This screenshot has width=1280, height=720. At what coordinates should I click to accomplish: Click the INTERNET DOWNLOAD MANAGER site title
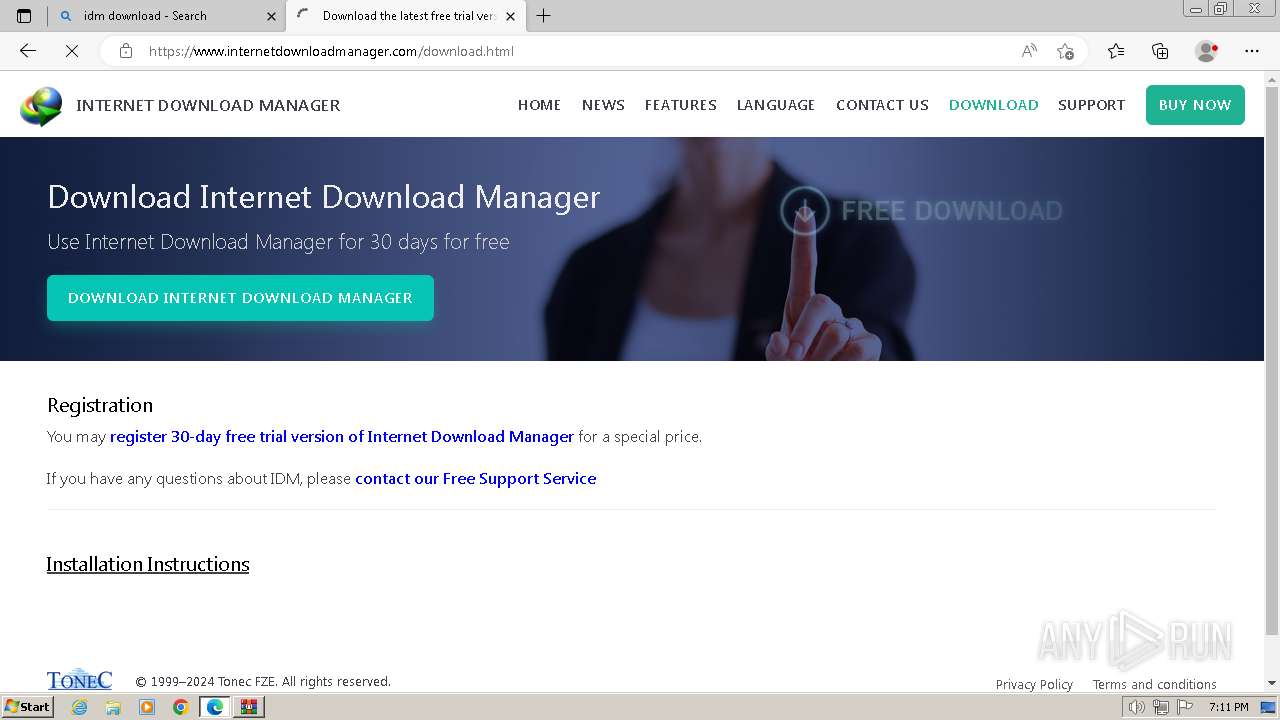[208, 105]
